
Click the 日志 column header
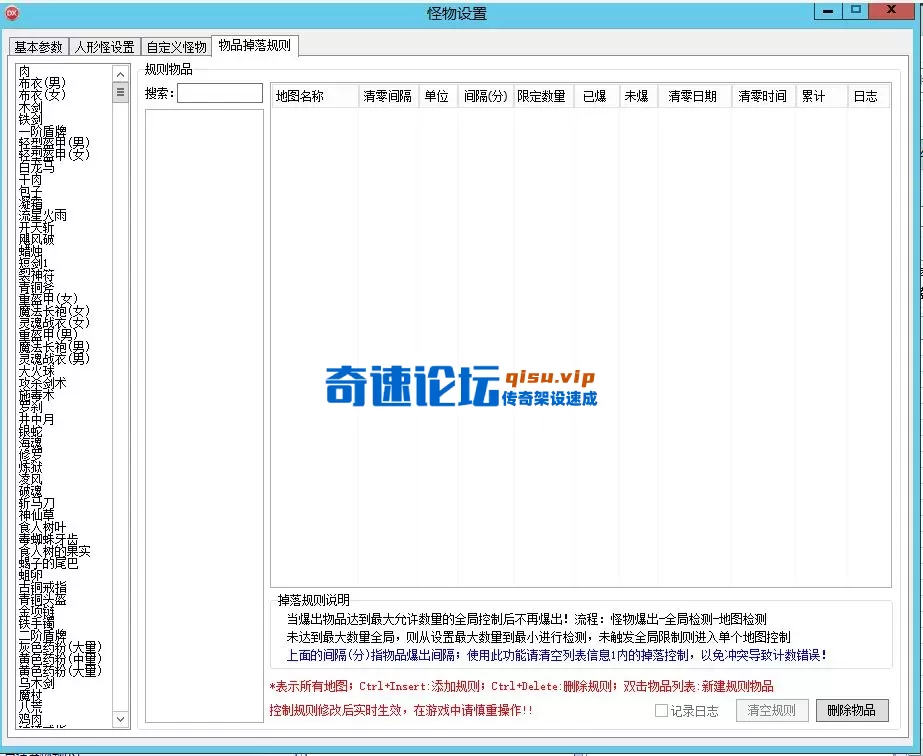866,96
